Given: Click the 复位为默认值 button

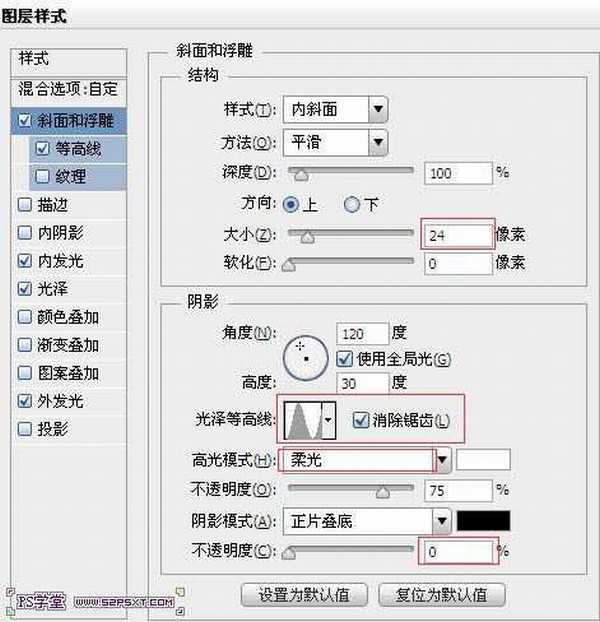Looking at the screenshot, I should click(441, 594).
